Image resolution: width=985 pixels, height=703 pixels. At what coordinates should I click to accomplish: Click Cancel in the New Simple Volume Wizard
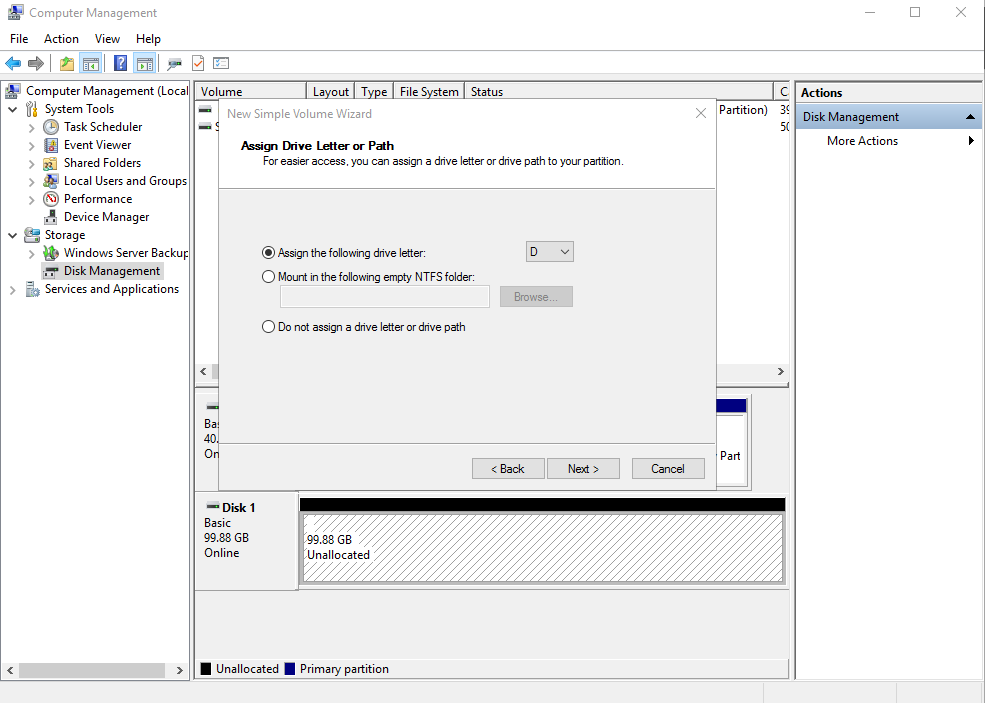tap(668, 469)
